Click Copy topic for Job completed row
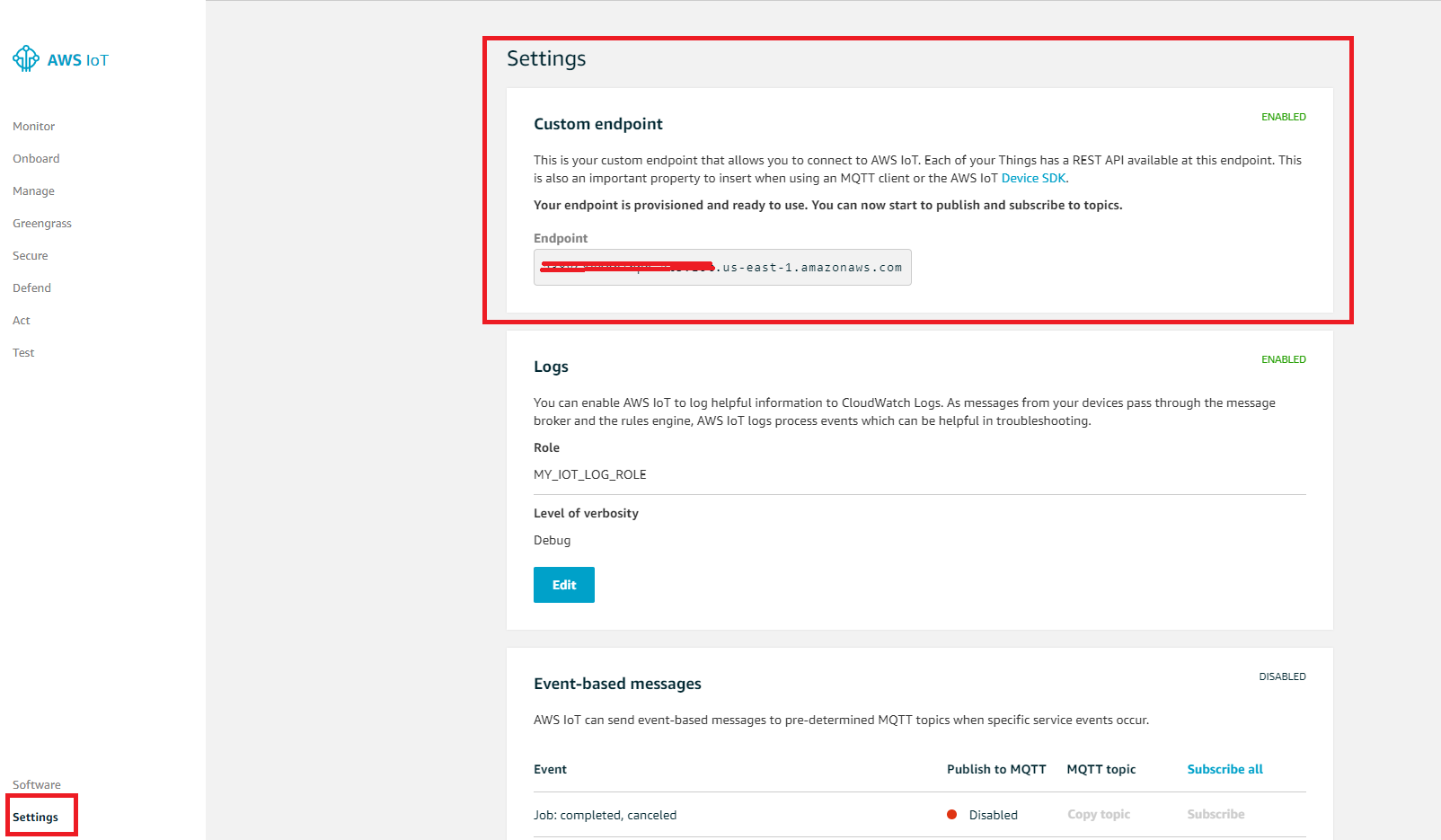 pyautogui.click(x=1099, y=814)
